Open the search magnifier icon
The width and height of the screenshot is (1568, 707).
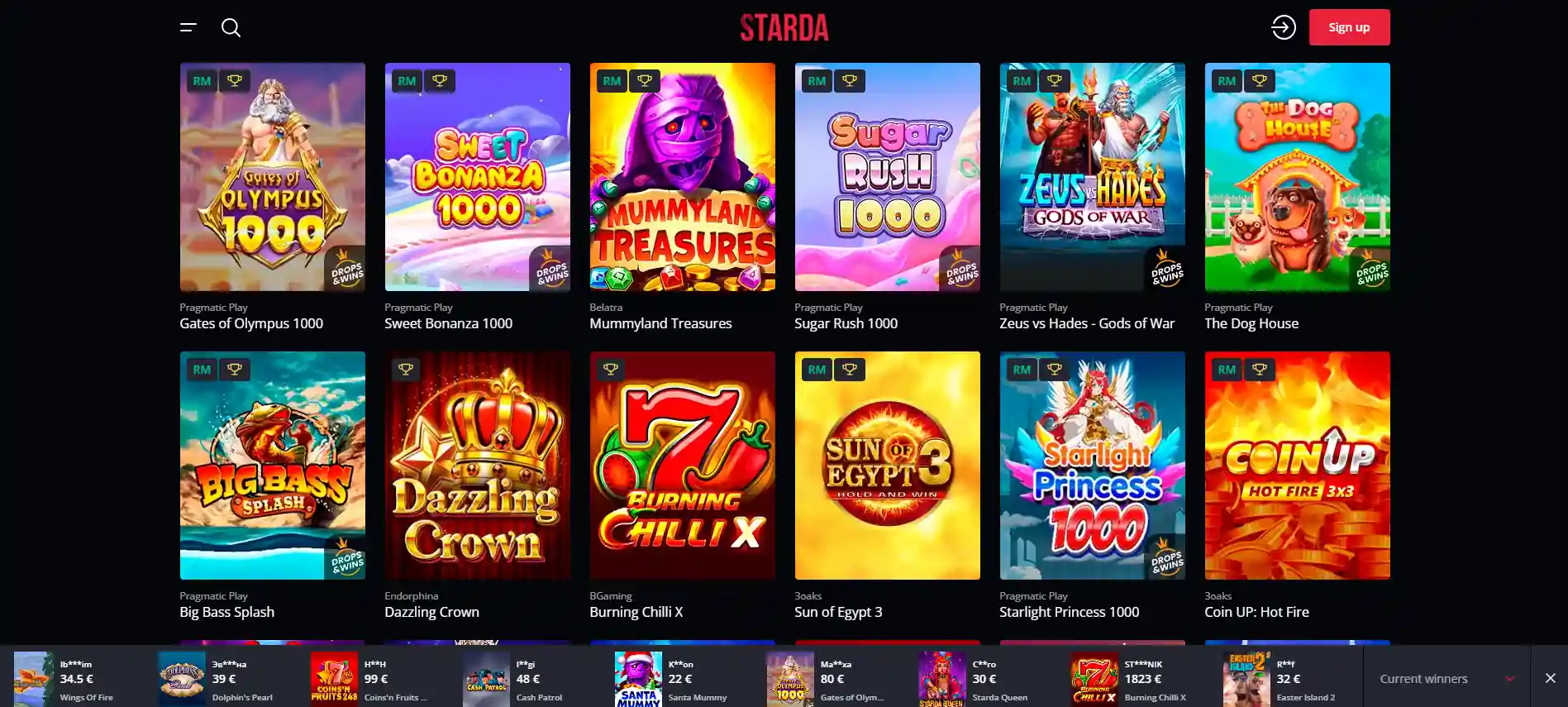pyautogui.click(x=231, y=27)
